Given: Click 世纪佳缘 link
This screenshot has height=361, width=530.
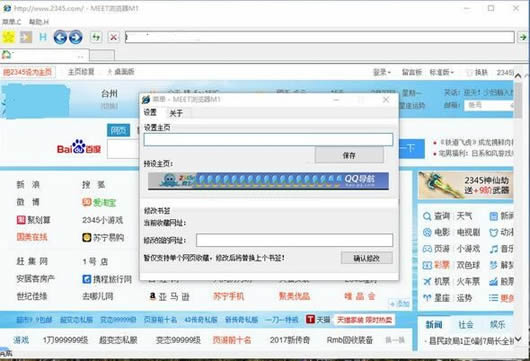Looking at the screenshot, I should 32,296.
